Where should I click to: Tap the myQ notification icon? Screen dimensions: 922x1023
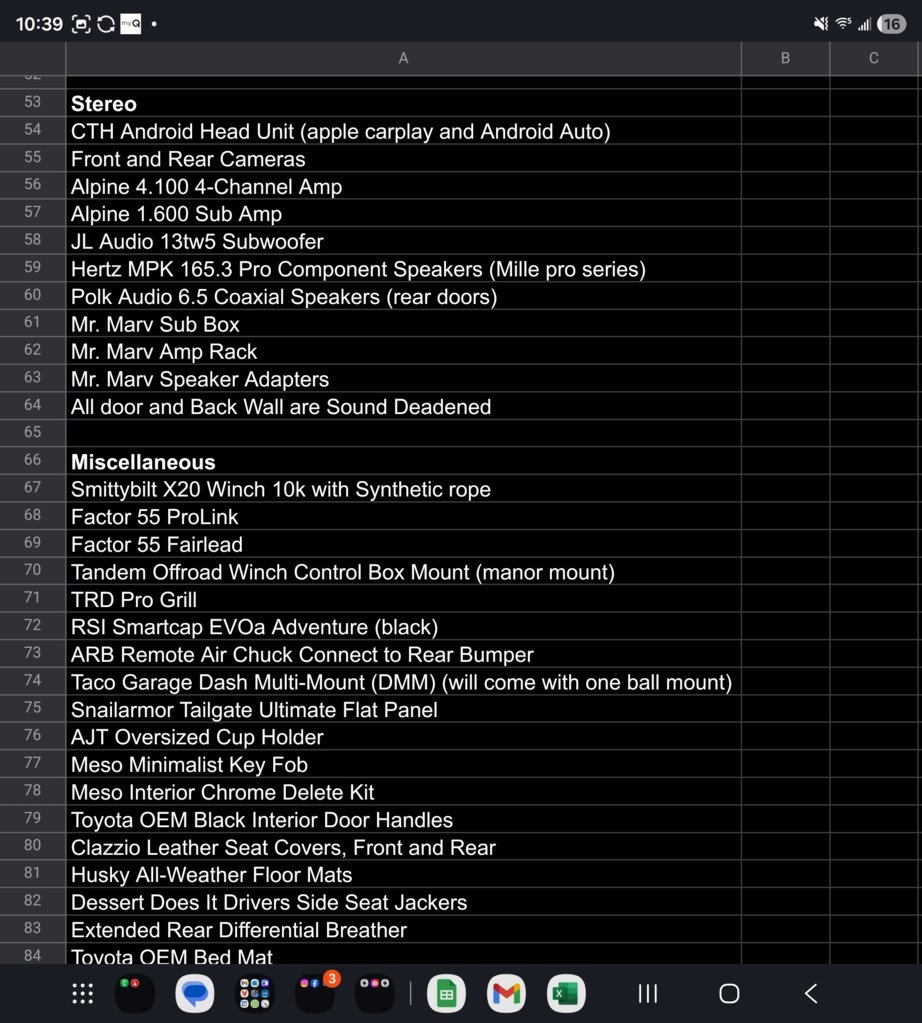pyautogui.click(x=131, y=24)
